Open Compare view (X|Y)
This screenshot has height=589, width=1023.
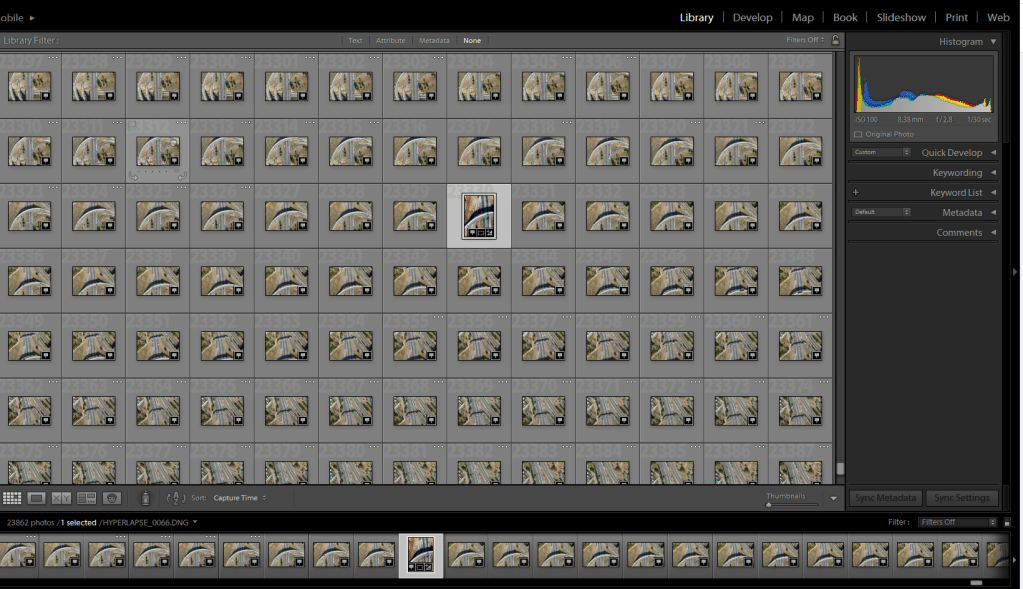[x=61, y=498]
